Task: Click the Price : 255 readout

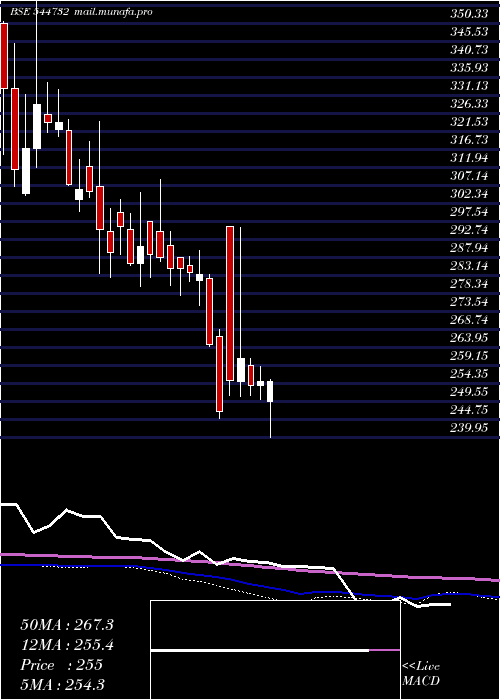Action: point(62,665)
